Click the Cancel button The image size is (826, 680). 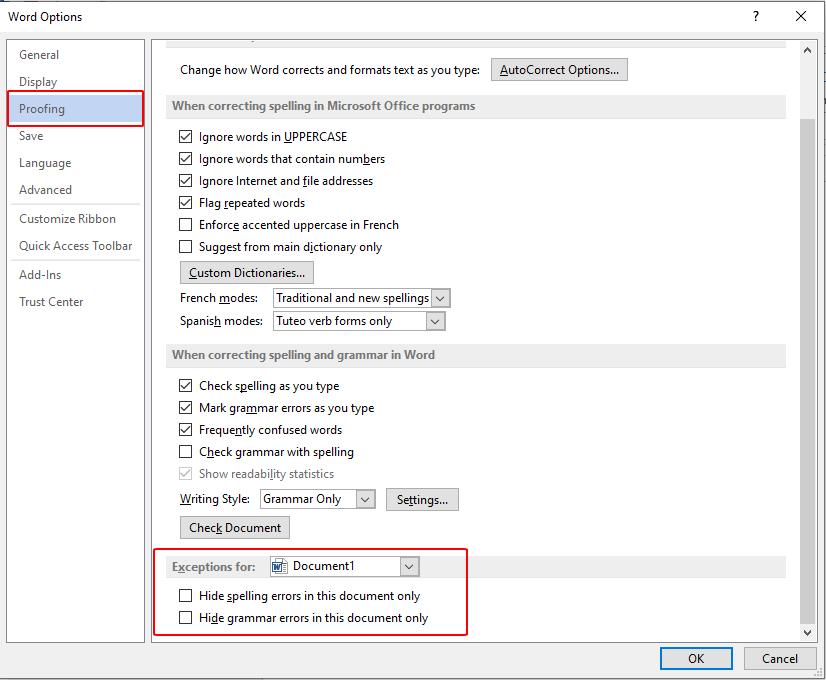pyautogui.click(x=780, y=659)
